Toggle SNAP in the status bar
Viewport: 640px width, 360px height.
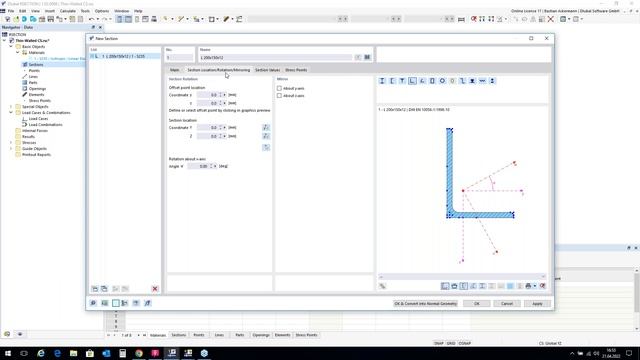[x=438, y=343]
